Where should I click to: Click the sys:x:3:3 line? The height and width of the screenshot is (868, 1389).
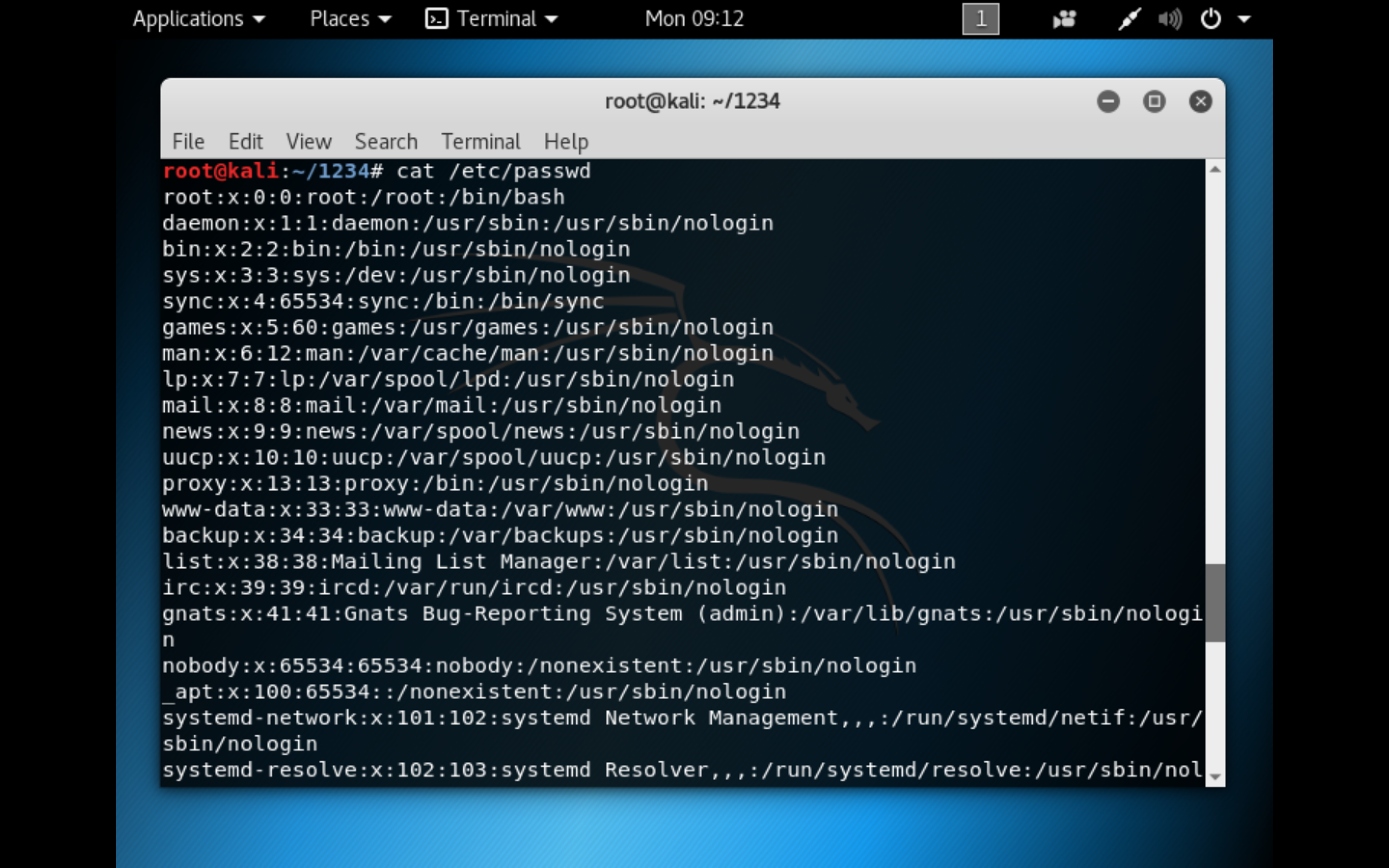coord(396,275)
